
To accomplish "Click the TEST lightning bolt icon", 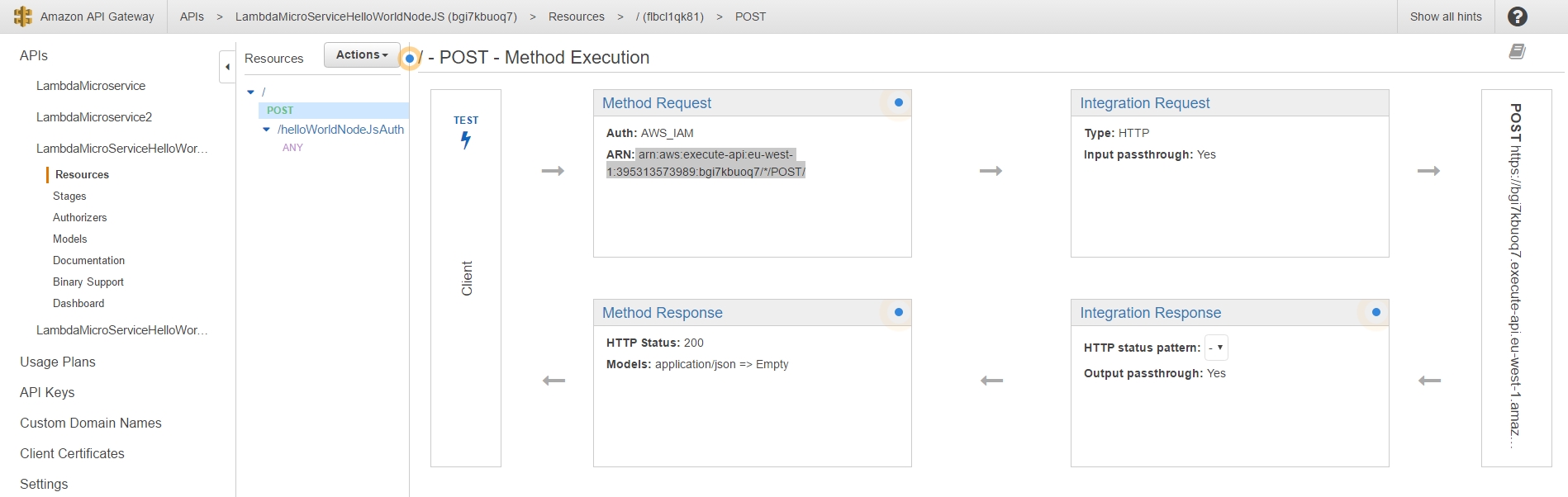I will pos(466,140).
